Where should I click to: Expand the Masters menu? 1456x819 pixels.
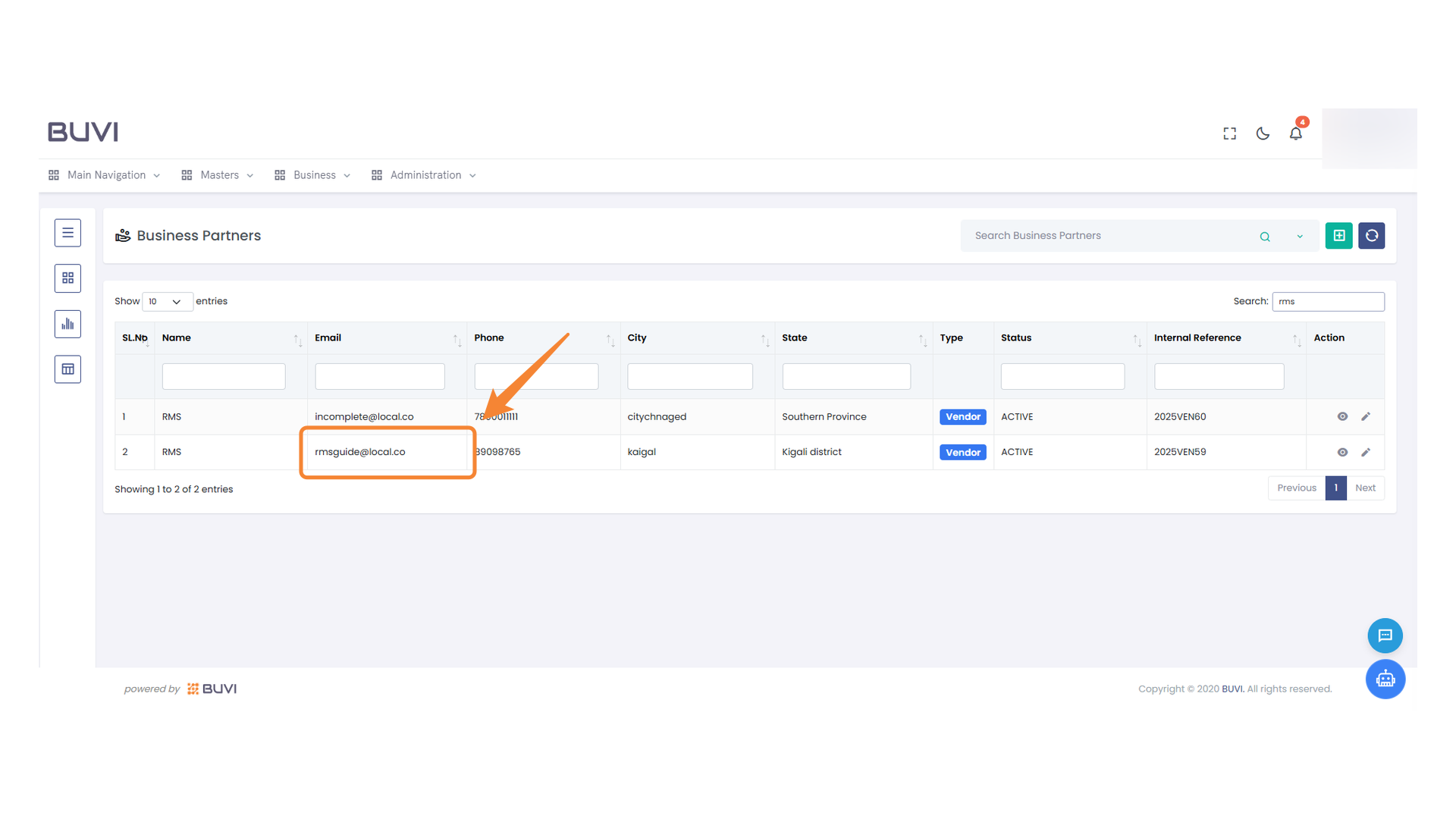tap(218, 175)
